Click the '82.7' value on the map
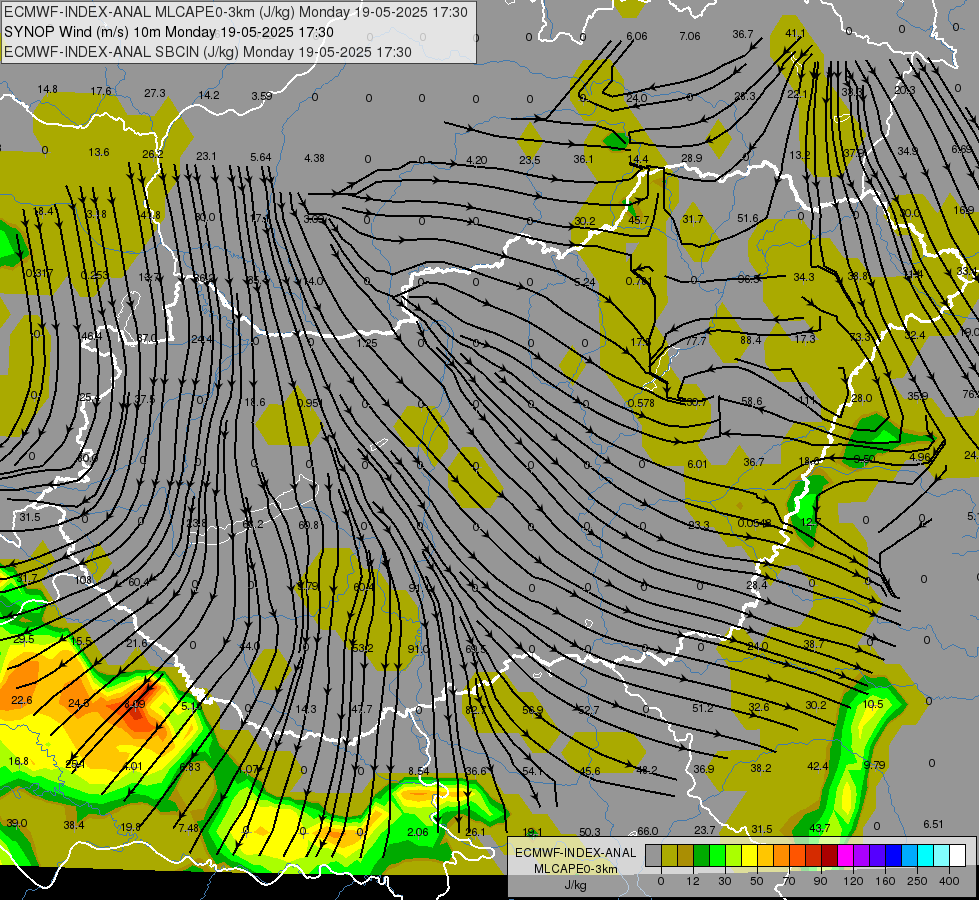Screen dimensions: 979x900 [476, 710]
